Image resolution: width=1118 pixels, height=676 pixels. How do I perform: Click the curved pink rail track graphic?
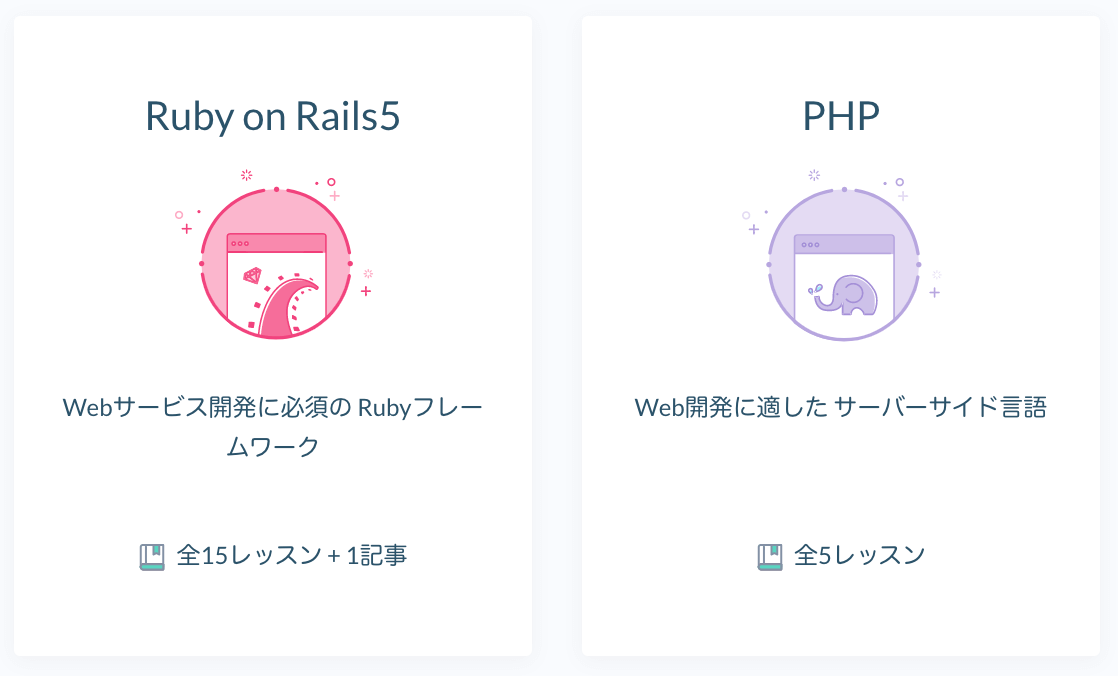(x=287, y=307)
